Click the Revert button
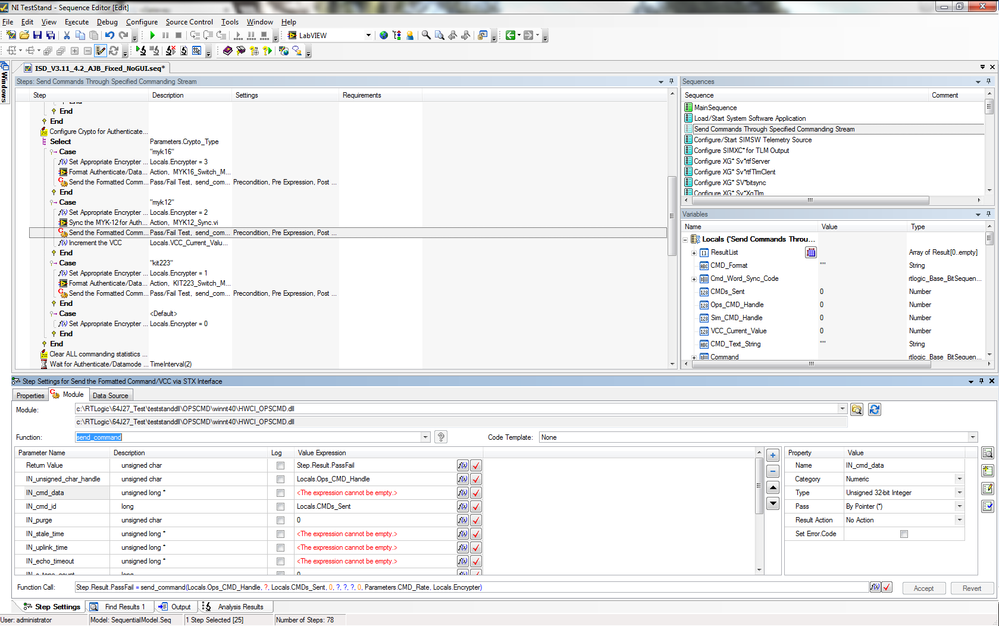The width and height of the screenshot is (999, 626). [972, 588]
